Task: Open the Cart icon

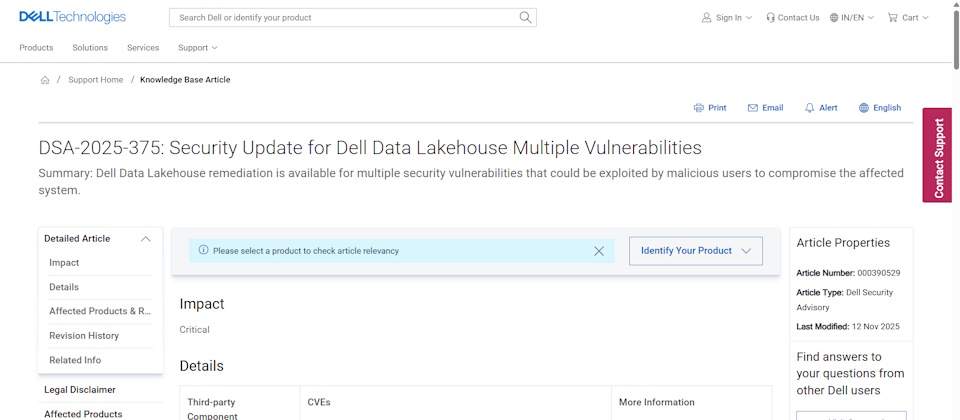Action: tap(893, 17)
